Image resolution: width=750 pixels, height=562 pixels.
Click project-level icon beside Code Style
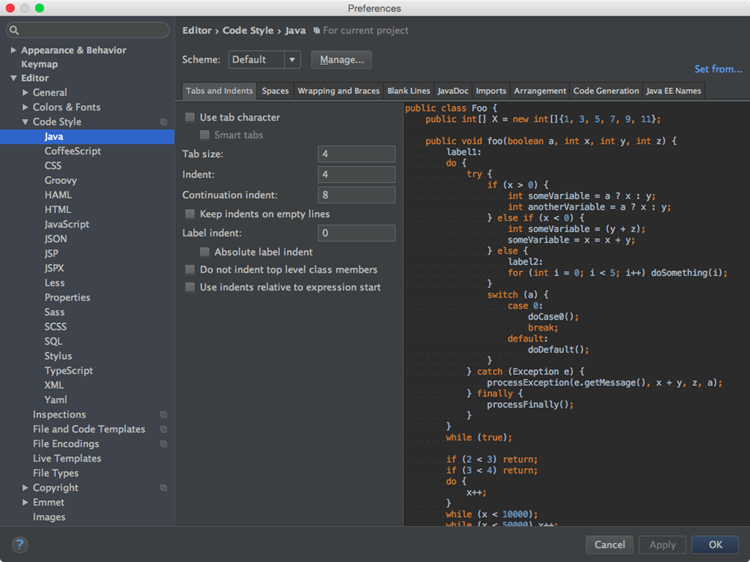(164, 122)
